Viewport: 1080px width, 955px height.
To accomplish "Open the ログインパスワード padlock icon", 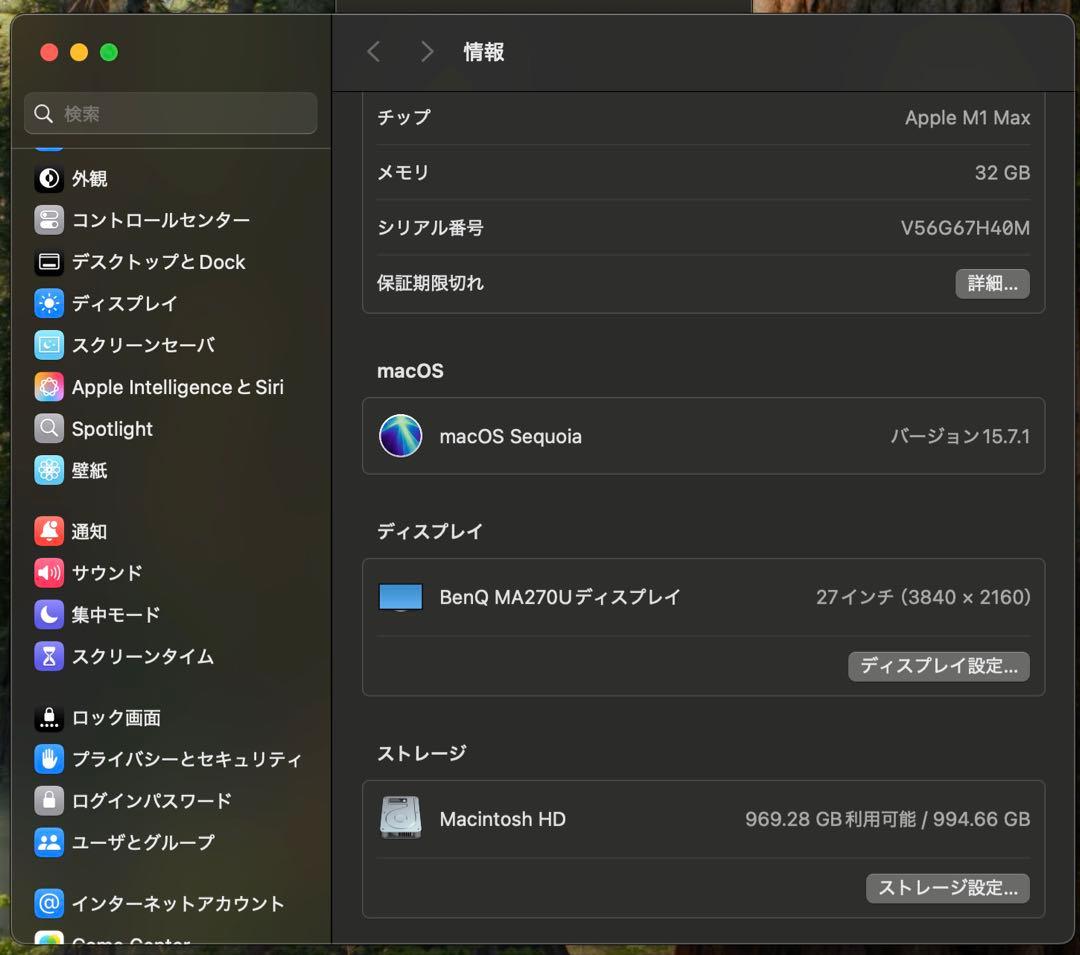I will coord(49,800).
